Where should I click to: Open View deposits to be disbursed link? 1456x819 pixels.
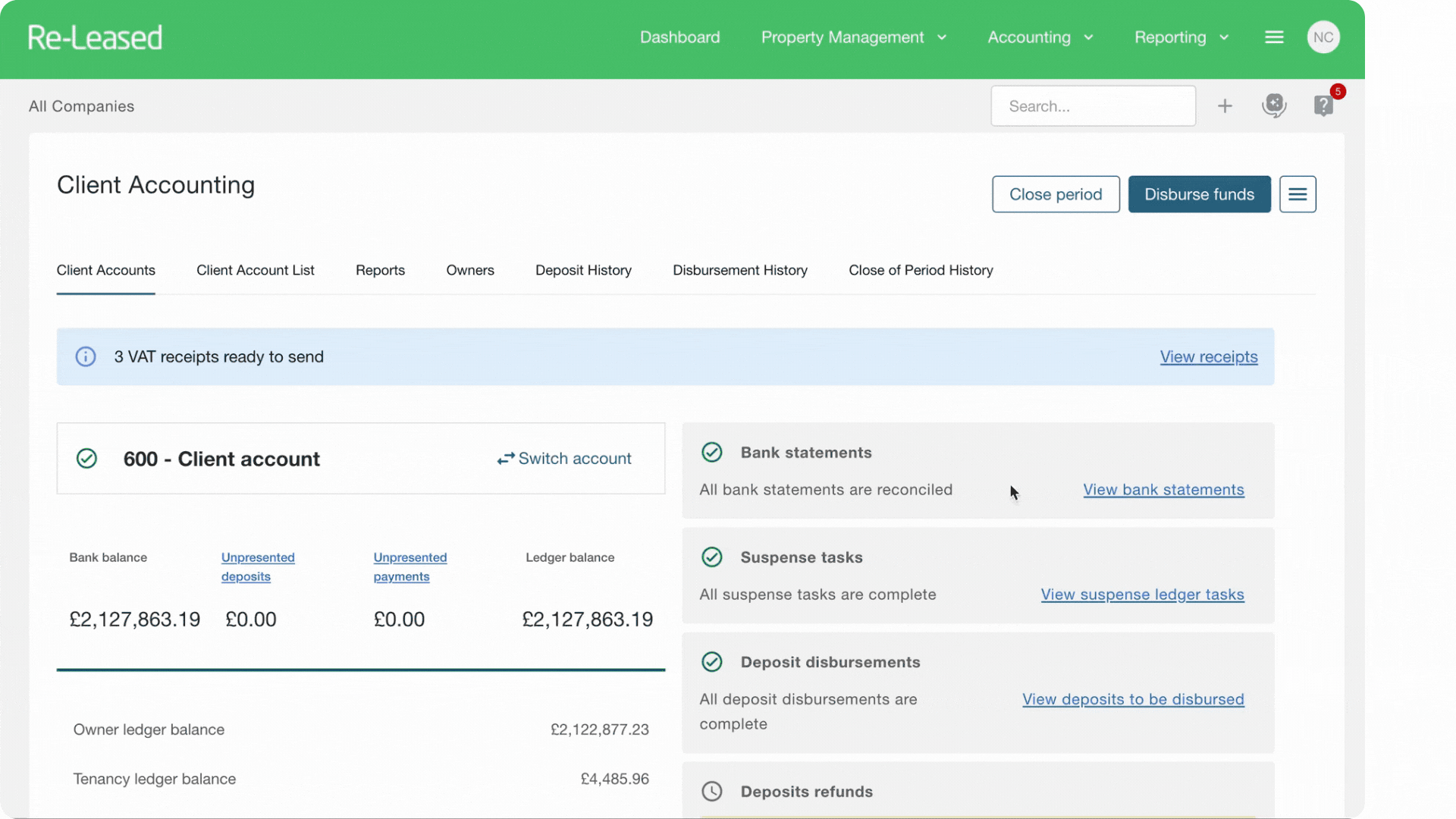[x=1133, y=699]
